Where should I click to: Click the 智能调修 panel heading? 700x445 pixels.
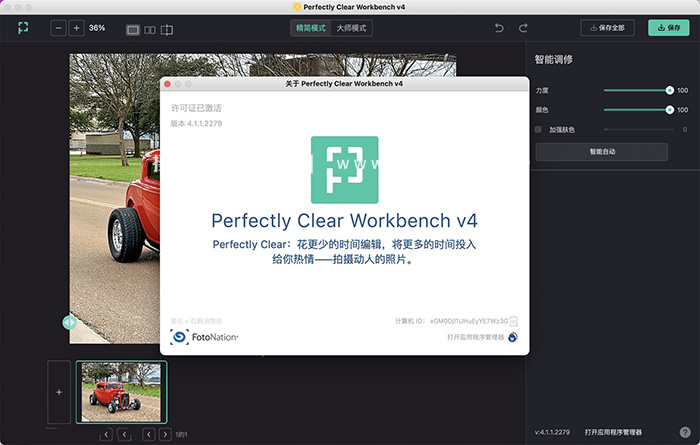pyautogui.click(x=554, y=59)
